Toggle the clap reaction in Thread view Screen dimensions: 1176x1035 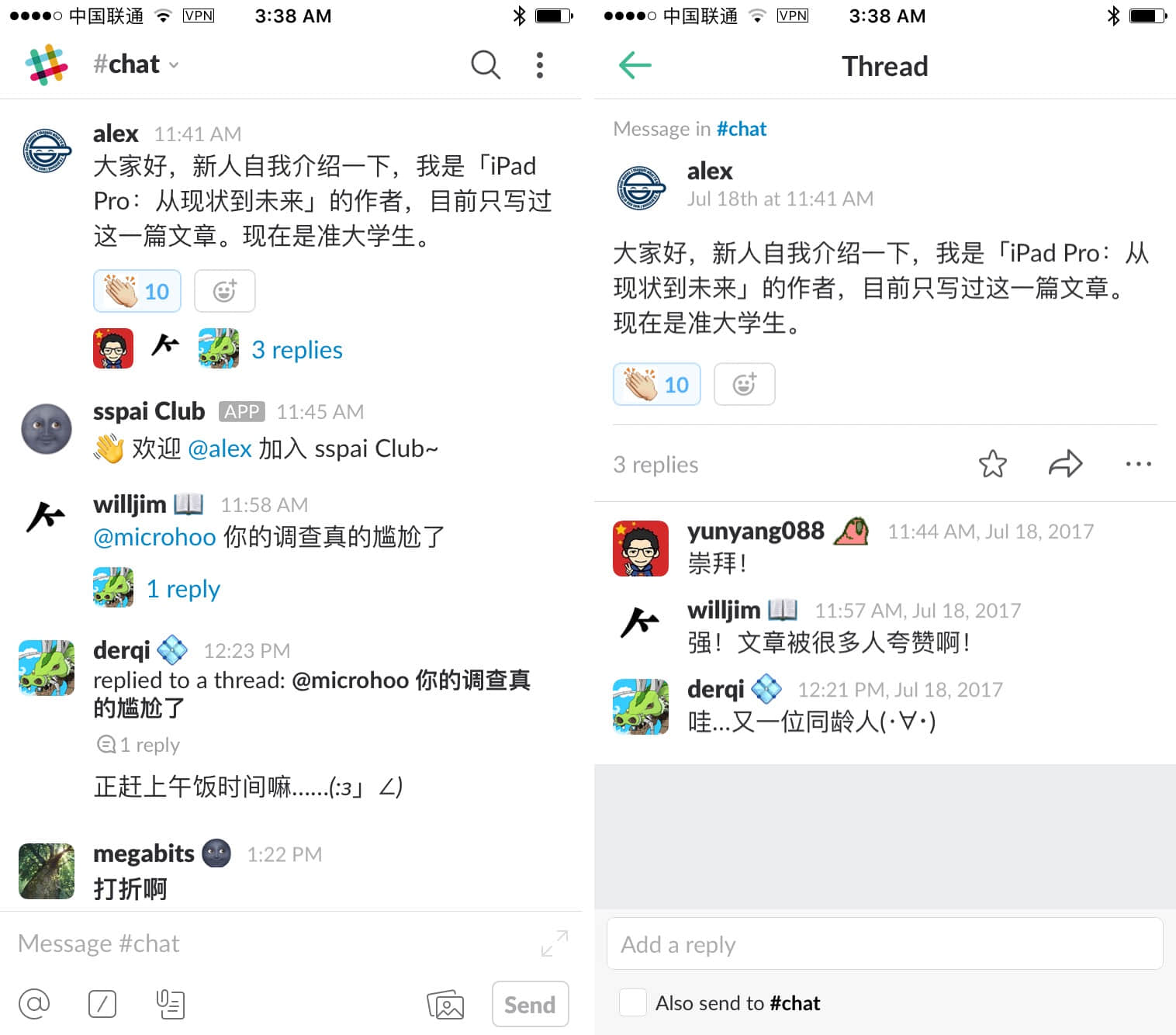[657, 384]
